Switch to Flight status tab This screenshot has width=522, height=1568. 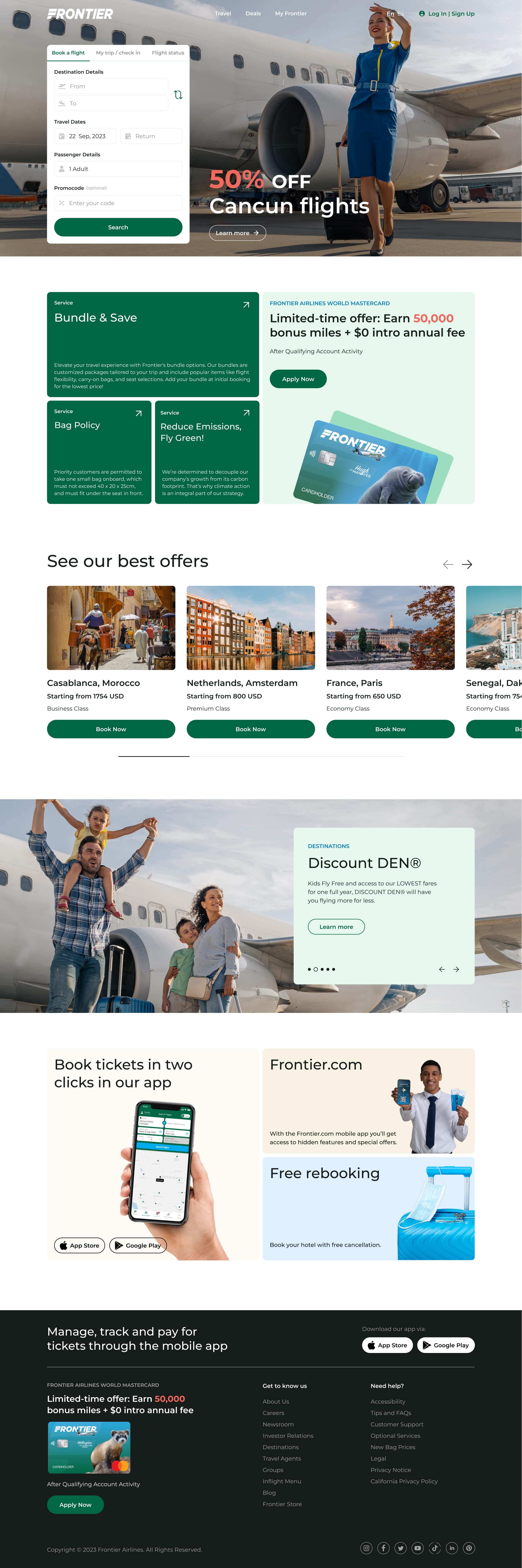tap(168, 53)
